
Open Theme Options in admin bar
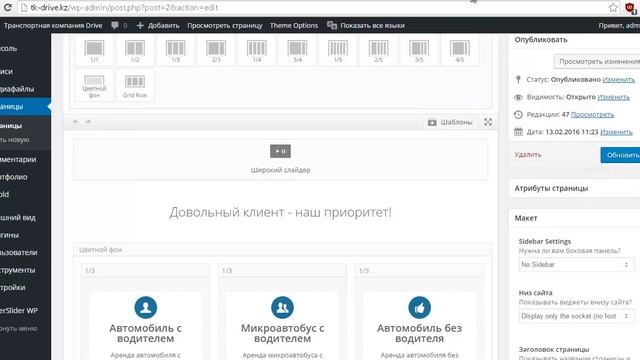click(x=294, y=25)
